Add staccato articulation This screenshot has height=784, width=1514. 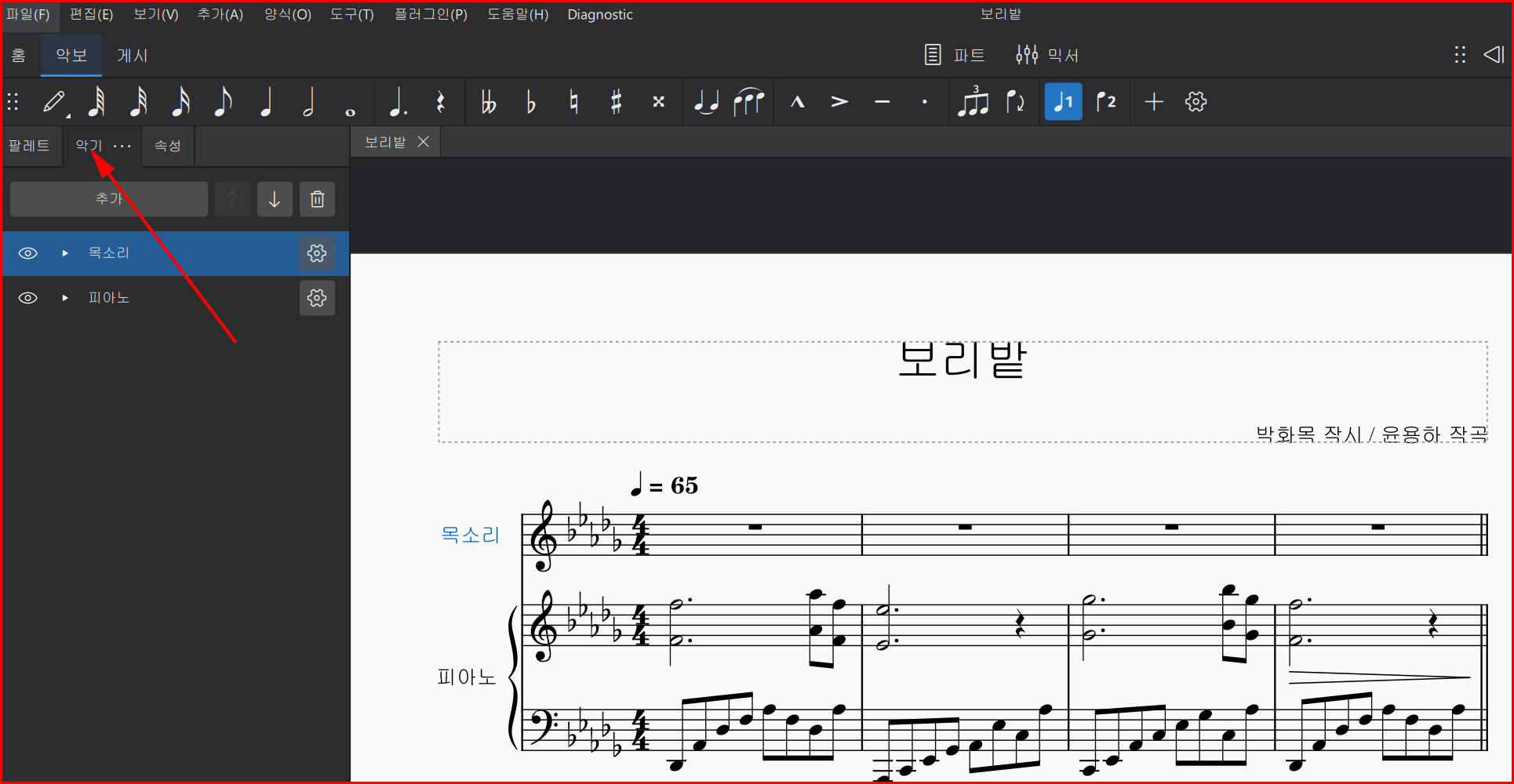pos(924,102)
